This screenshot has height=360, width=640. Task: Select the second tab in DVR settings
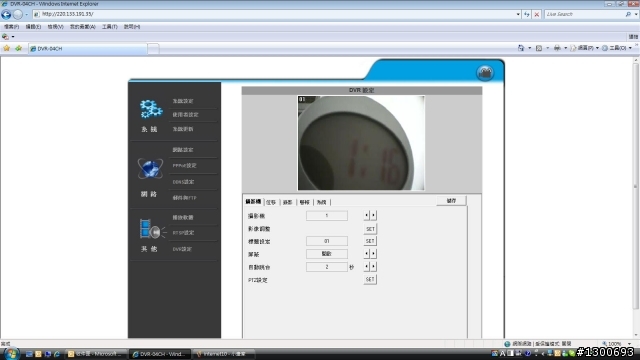click(271, 202)
